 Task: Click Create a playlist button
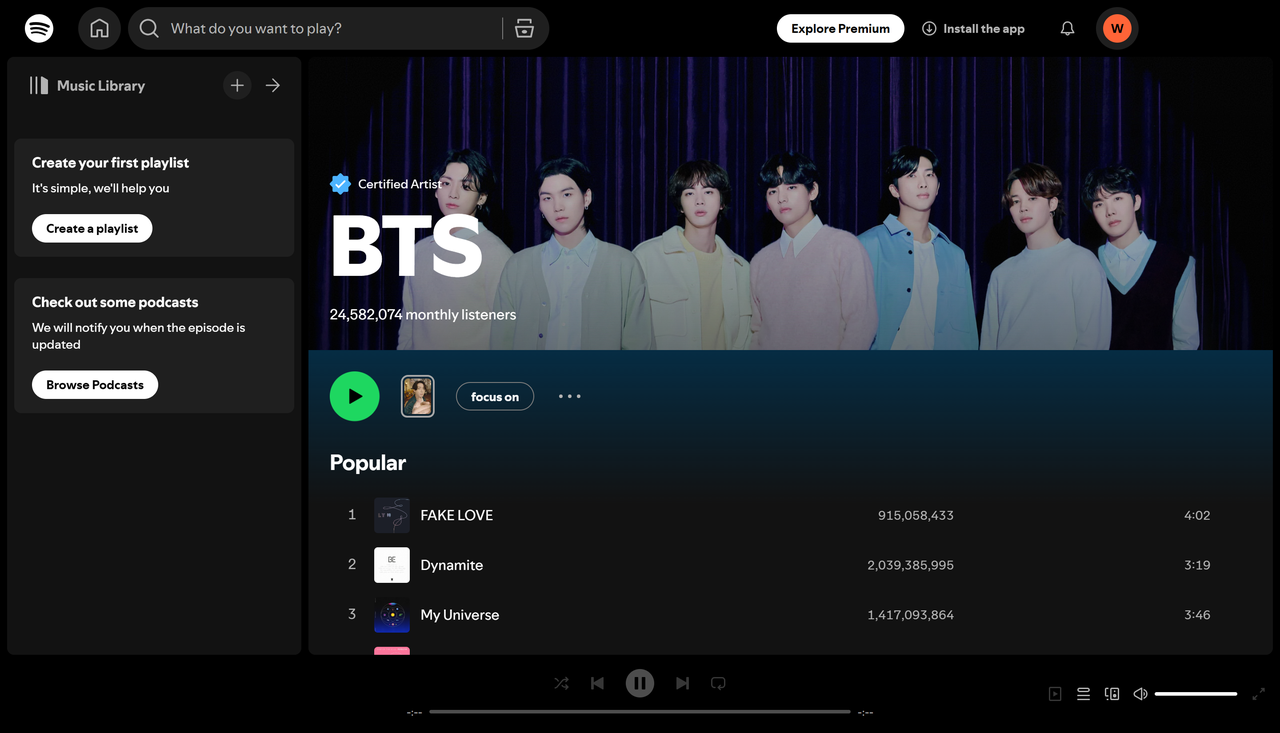pos(92,228)
